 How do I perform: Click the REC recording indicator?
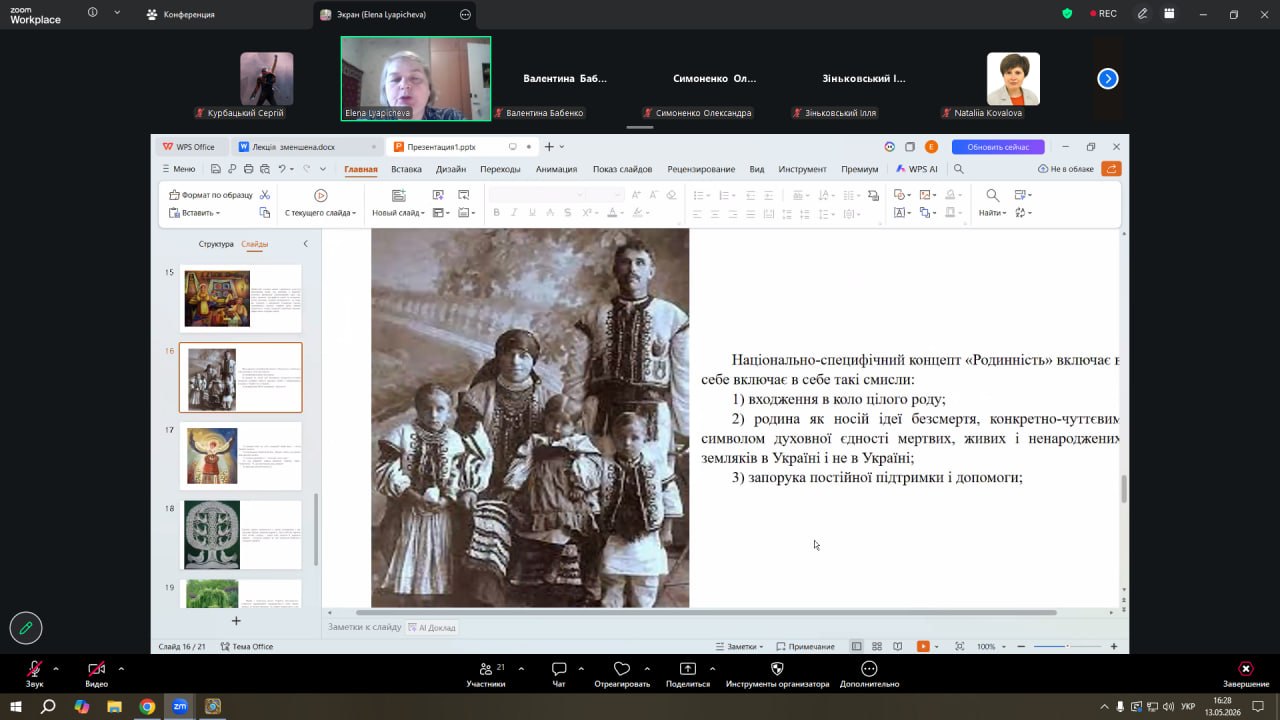(x=1102, y=14)
